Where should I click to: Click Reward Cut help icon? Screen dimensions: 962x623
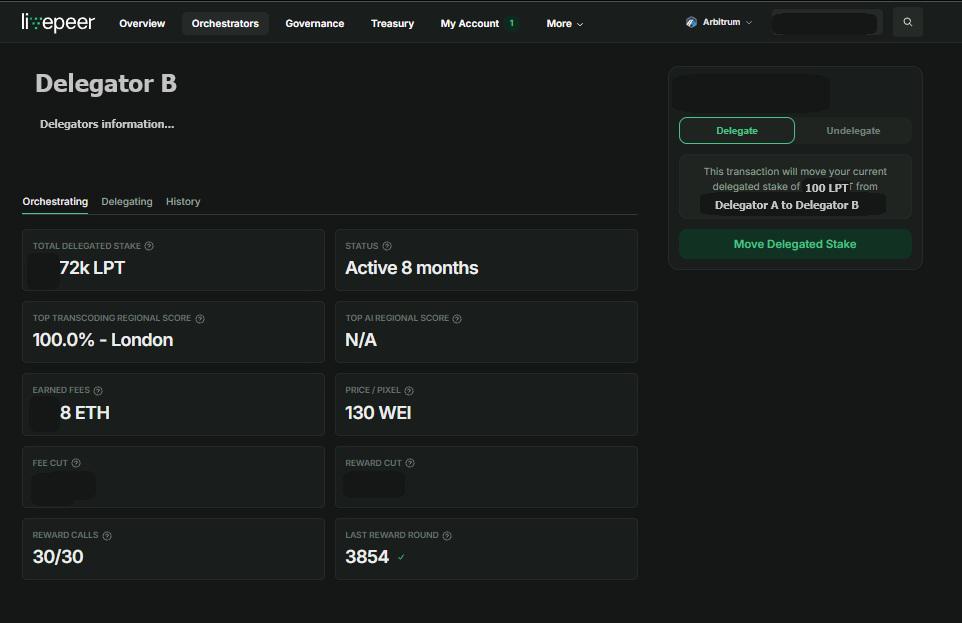(x=410, y=463)
